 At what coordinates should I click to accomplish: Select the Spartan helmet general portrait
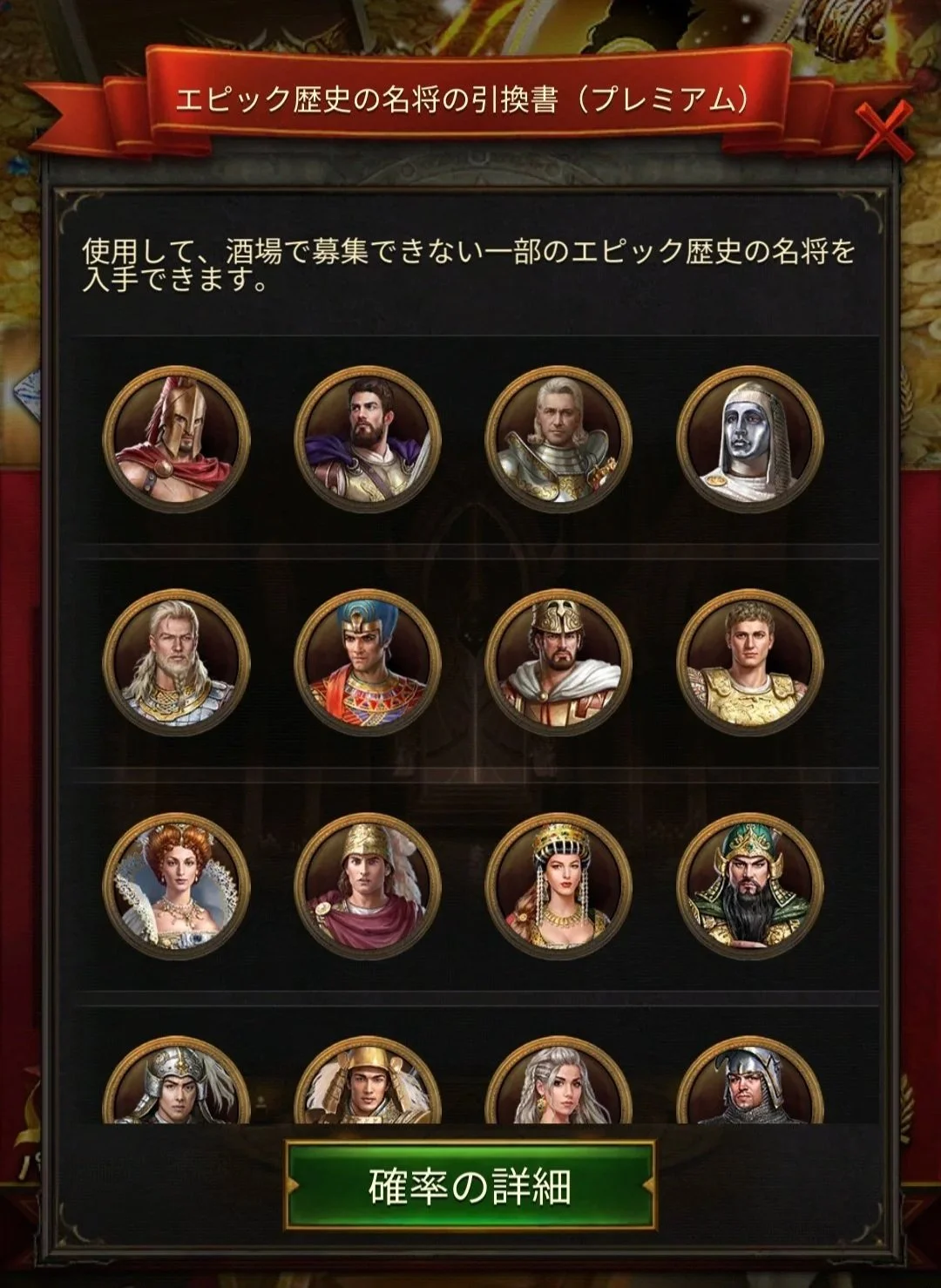pyautogui.click(x=177, y=438)
